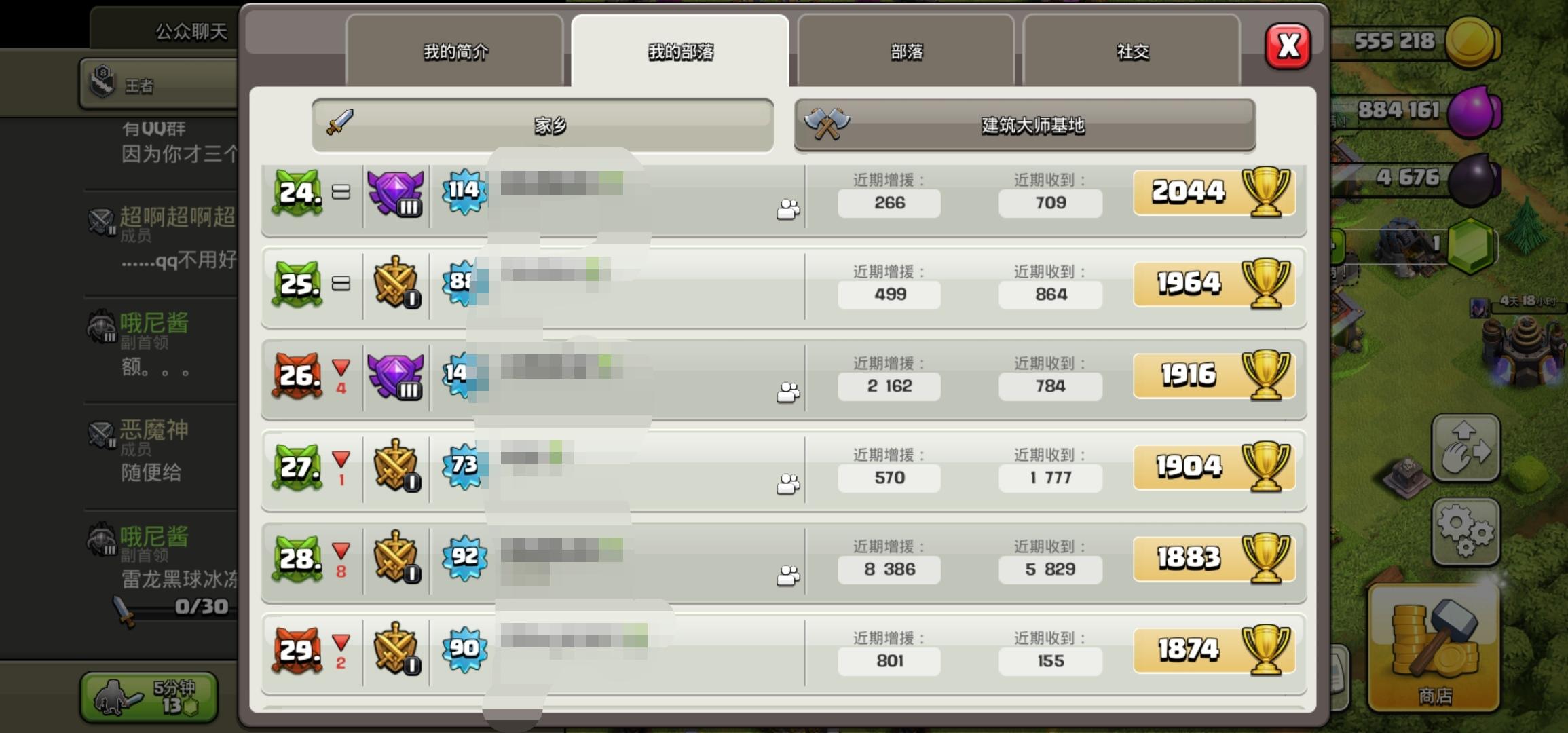The width and height of the screenshot is (1568, 733).
Task: Click the gold coin resource icon
Action: point(1472,42)
